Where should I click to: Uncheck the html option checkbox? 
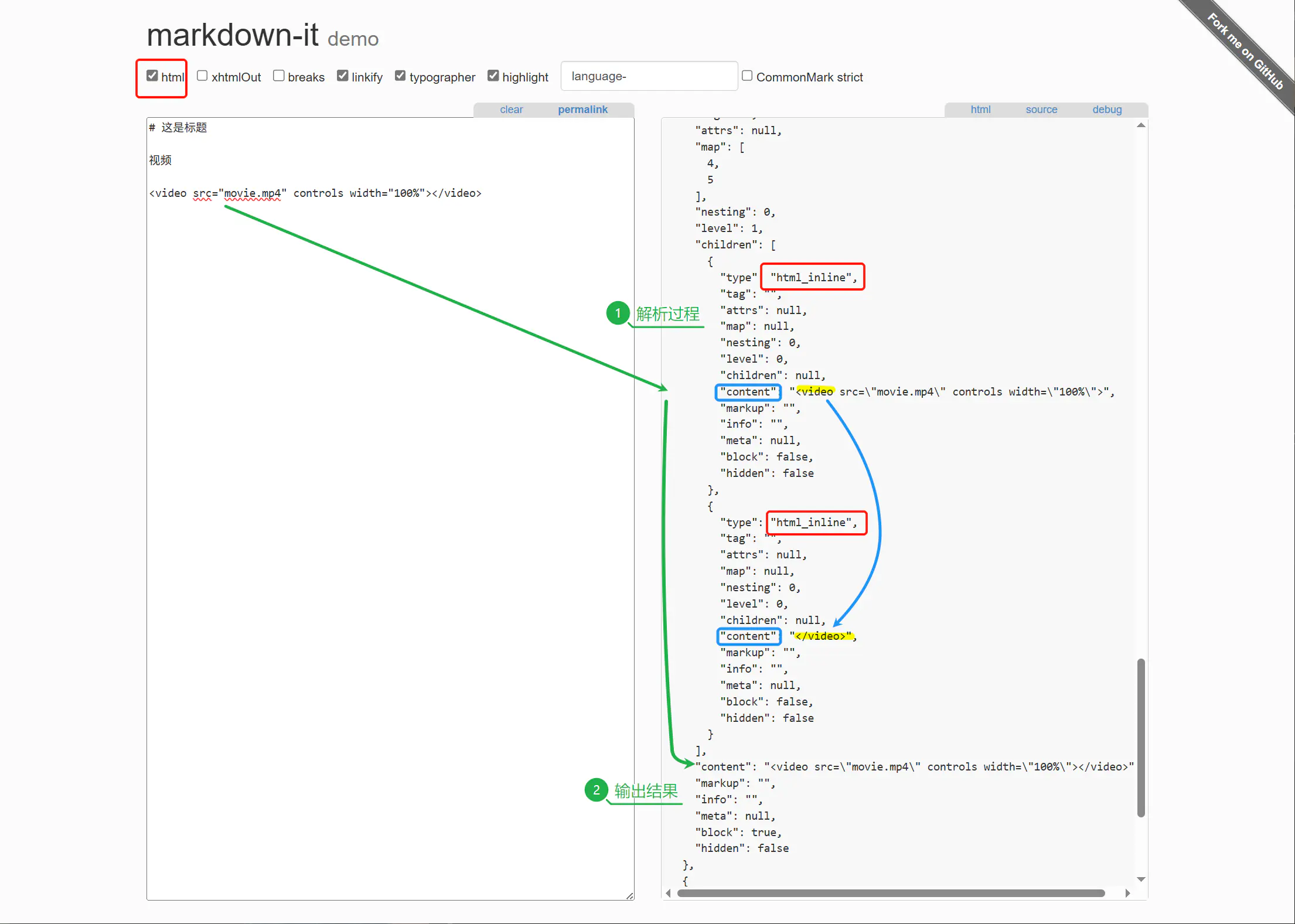point(152,76)
